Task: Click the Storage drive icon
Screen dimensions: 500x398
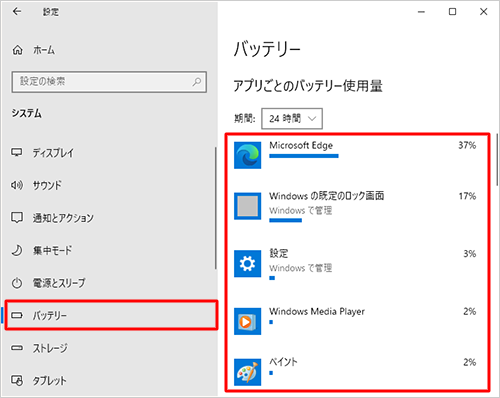Action: pyautogui.click(x=17, y=348)
